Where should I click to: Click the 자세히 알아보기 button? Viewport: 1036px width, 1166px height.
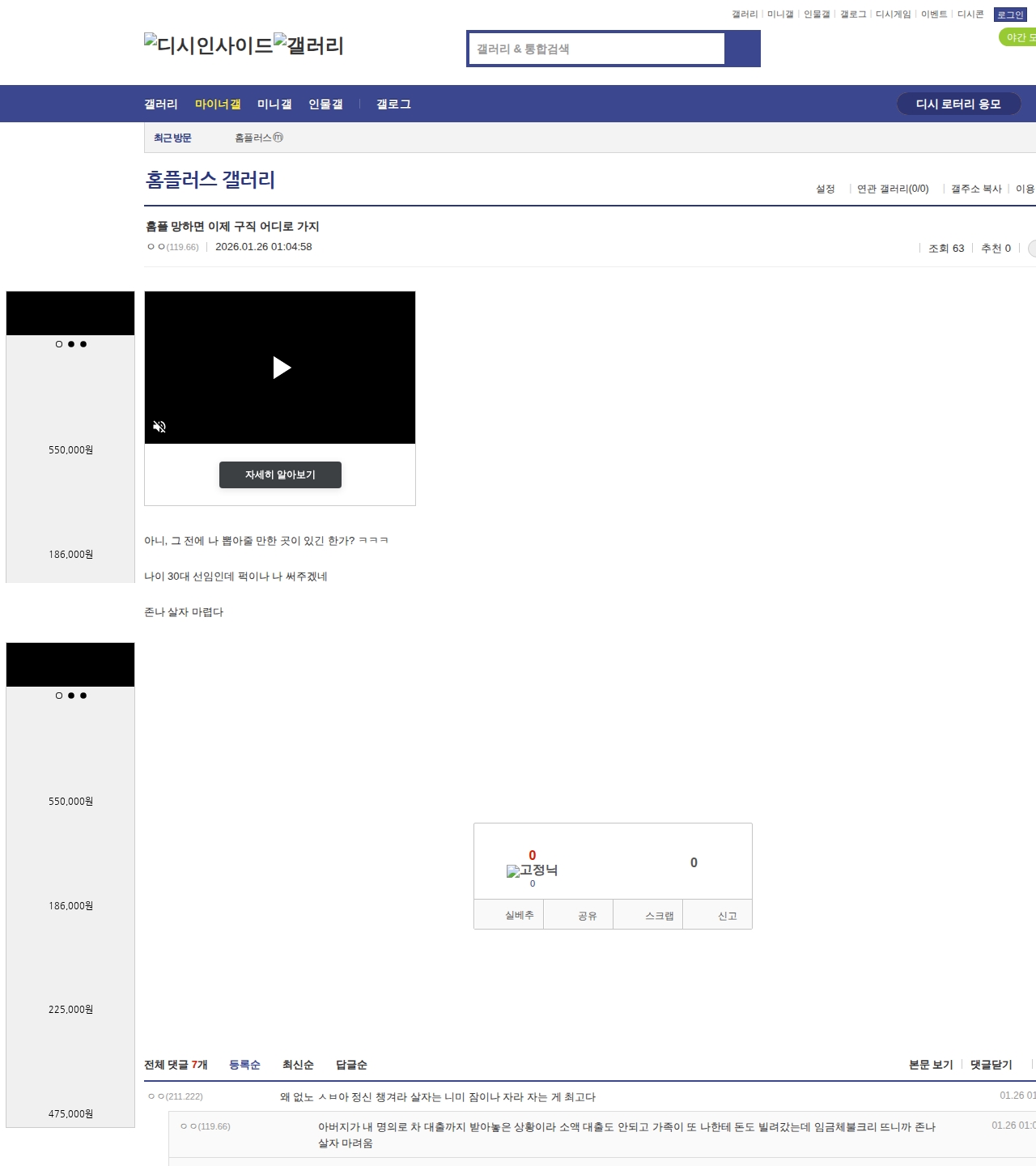[280, 474]
